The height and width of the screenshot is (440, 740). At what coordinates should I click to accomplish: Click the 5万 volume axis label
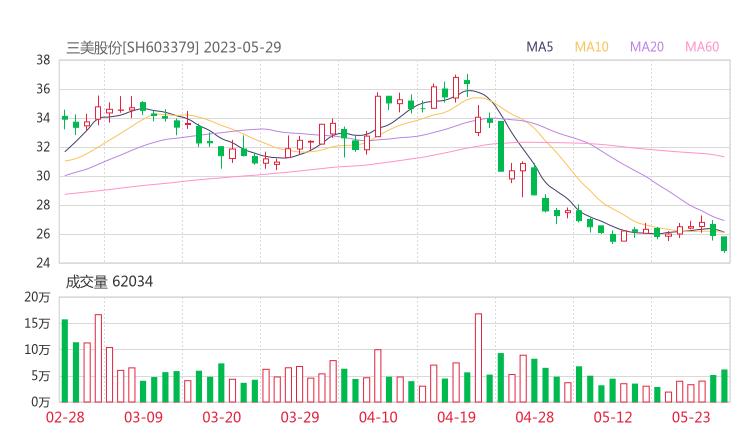[41, 376]
